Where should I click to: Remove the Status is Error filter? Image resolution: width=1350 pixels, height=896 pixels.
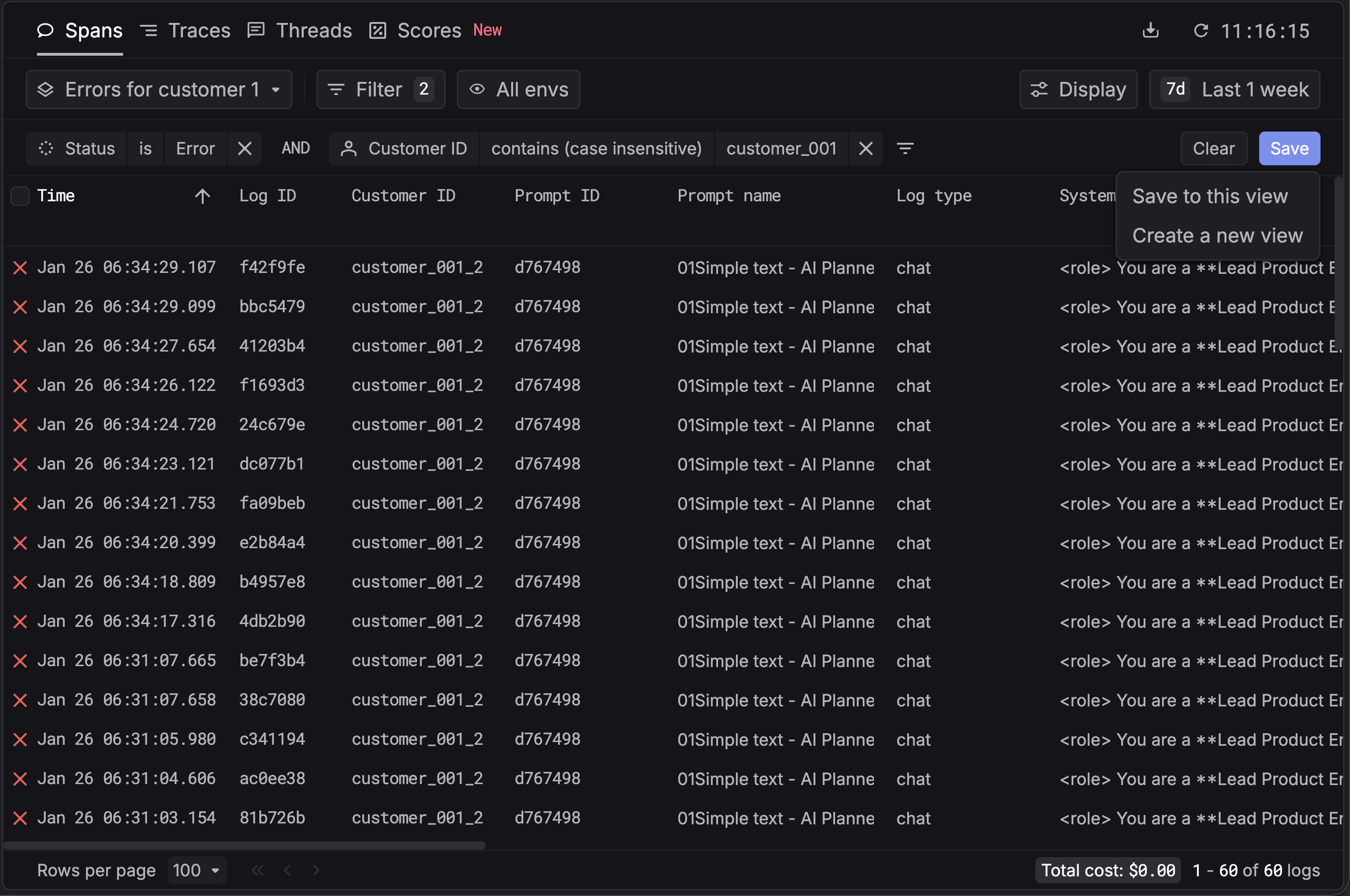pyautogui.click(x=244, y=148)
